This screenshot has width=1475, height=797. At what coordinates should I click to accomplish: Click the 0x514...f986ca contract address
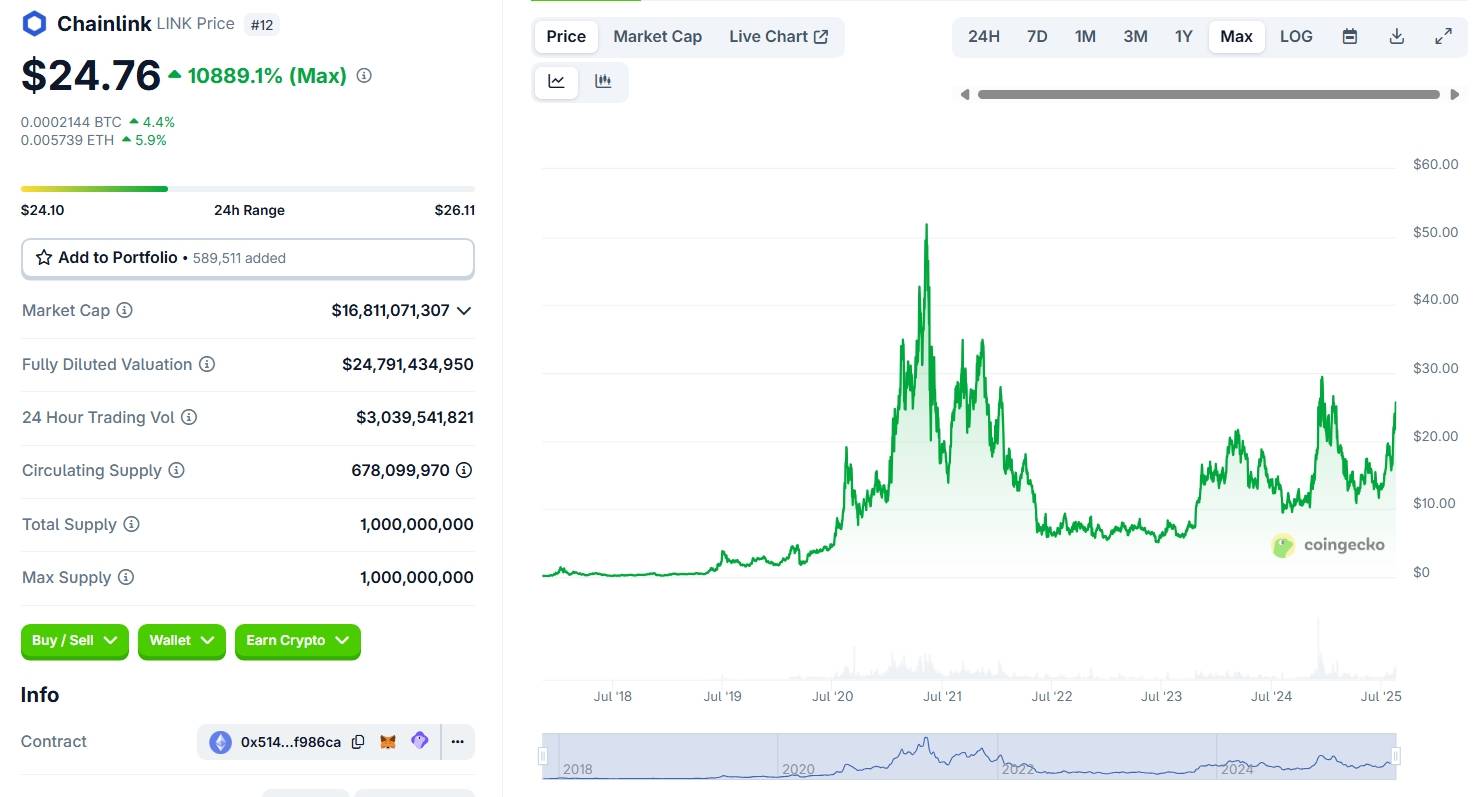291,742
